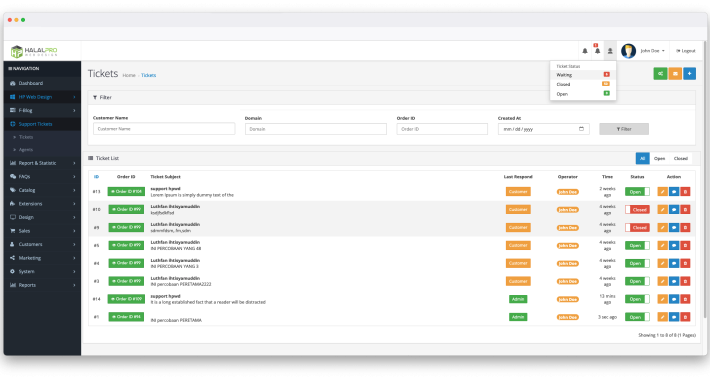Focus the Order ID filter field

coord(442,129)
